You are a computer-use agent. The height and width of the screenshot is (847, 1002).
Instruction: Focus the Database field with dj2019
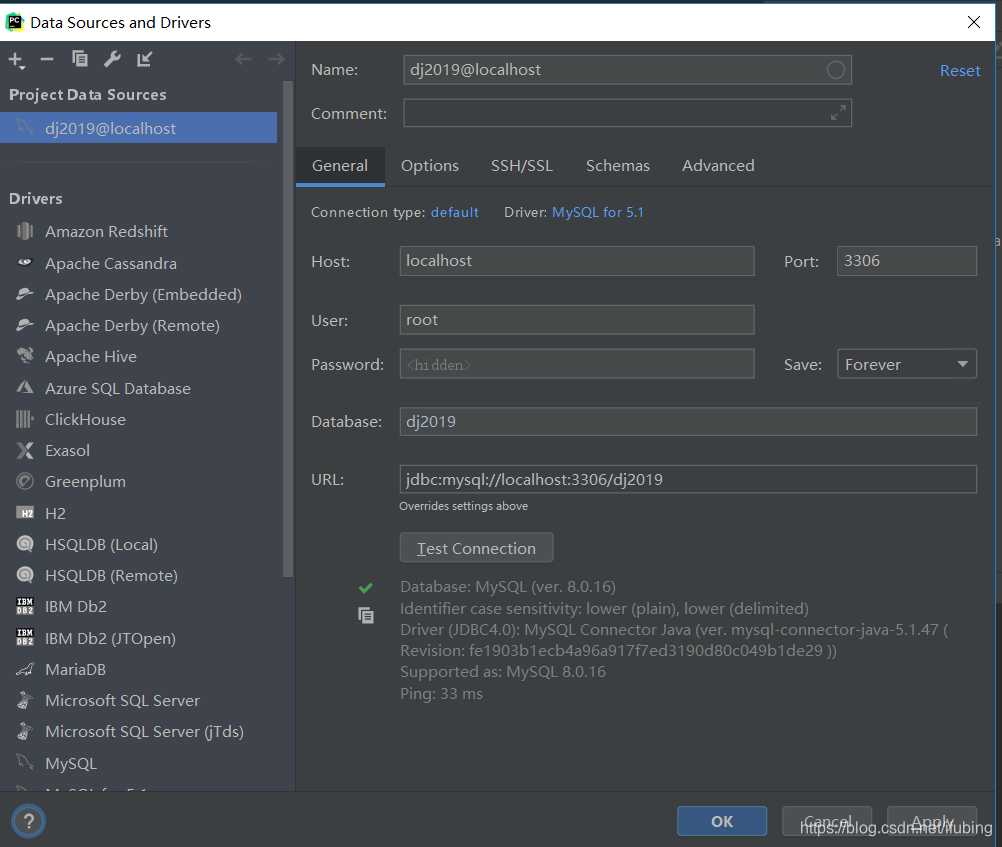688,422
